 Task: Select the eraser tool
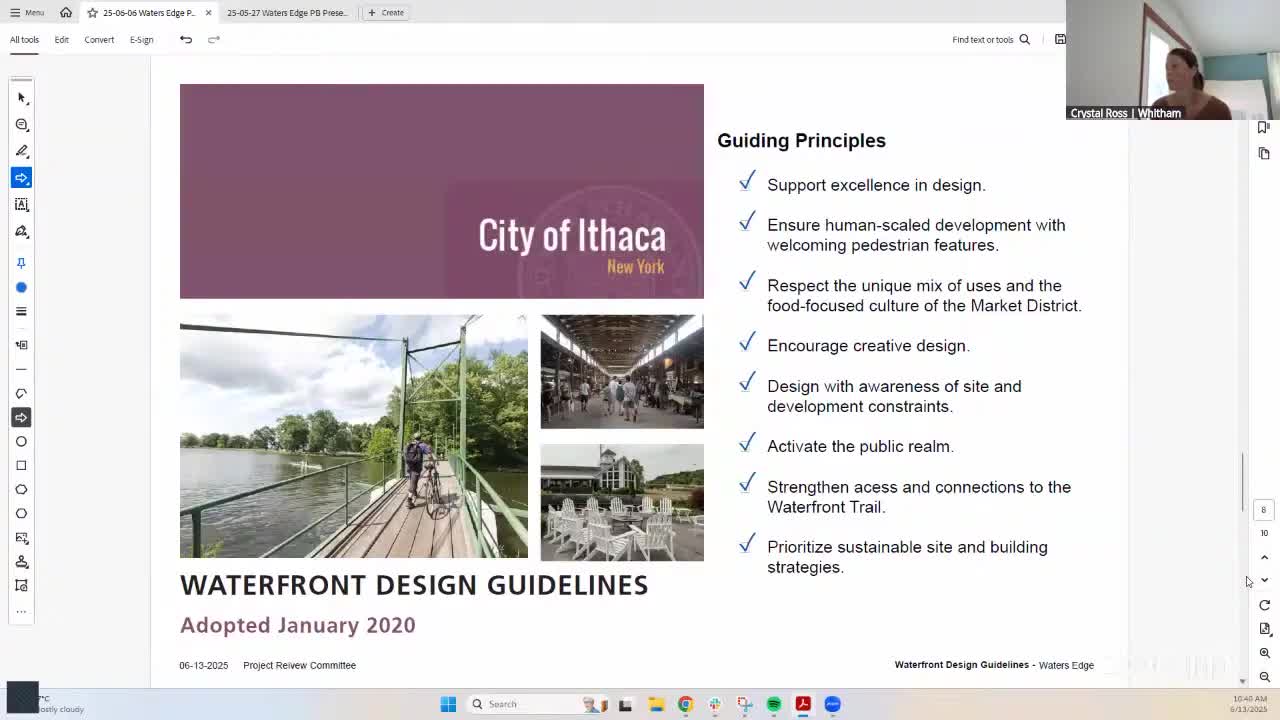pyautogui.click(x=21, y=393)
